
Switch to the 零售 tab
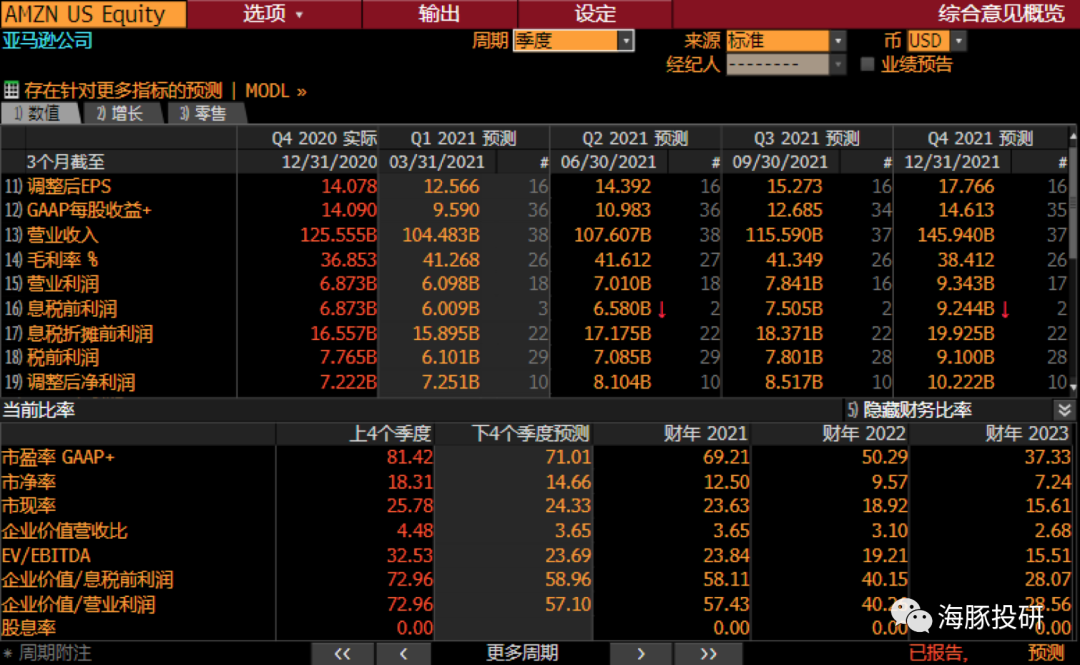[x=206, y=114]
